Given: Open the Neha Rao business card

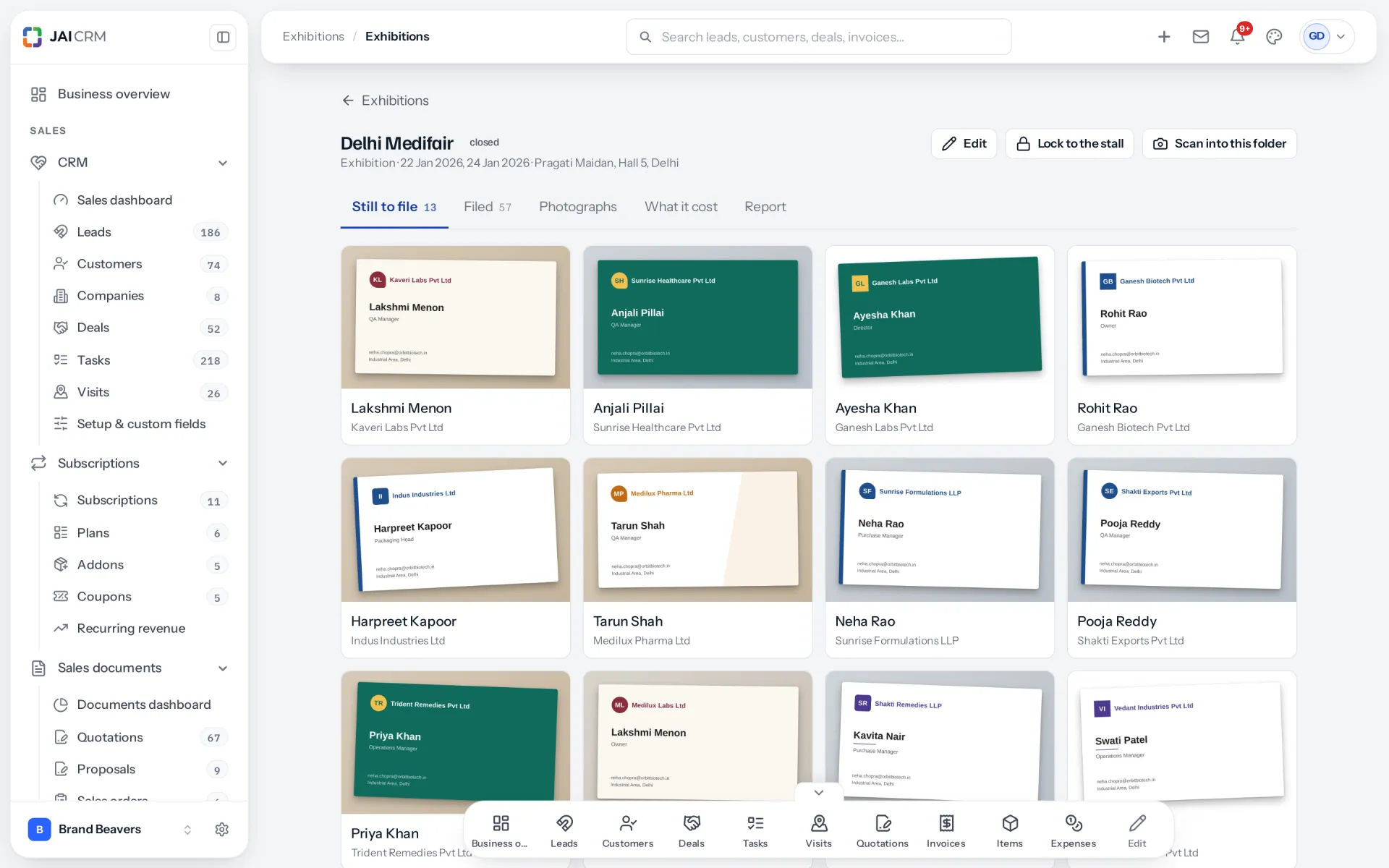Looking at the screenshot, I should coord(940,558).
